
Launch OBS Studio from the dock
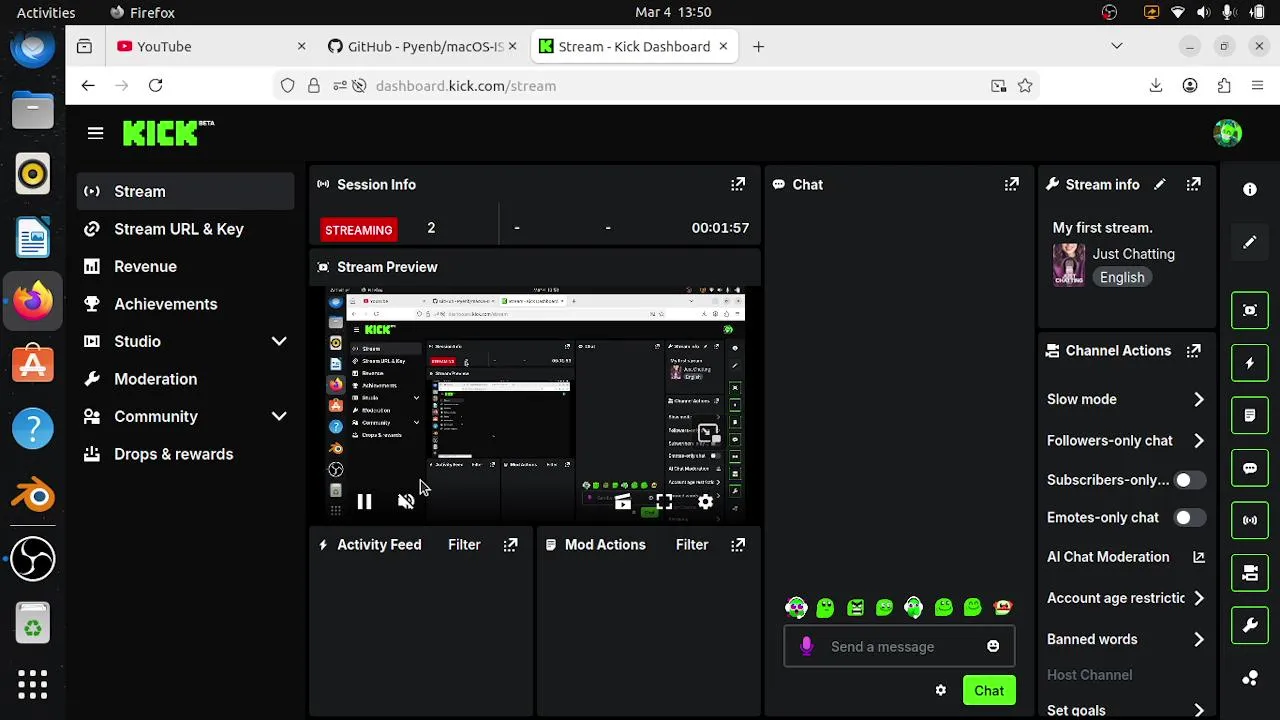(33, 559)
